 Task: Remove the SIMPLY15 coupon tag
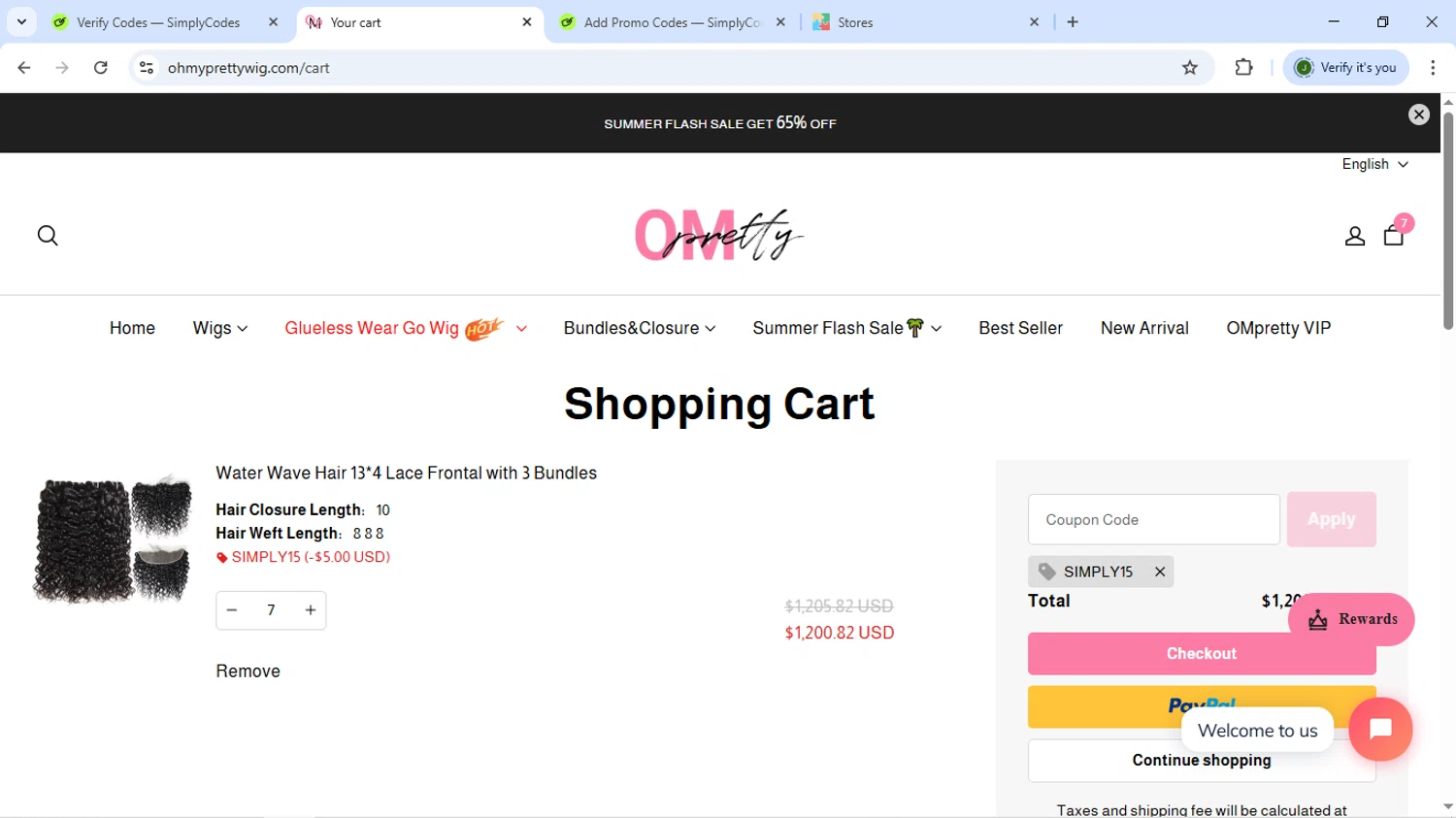(x=1160, y=572)
